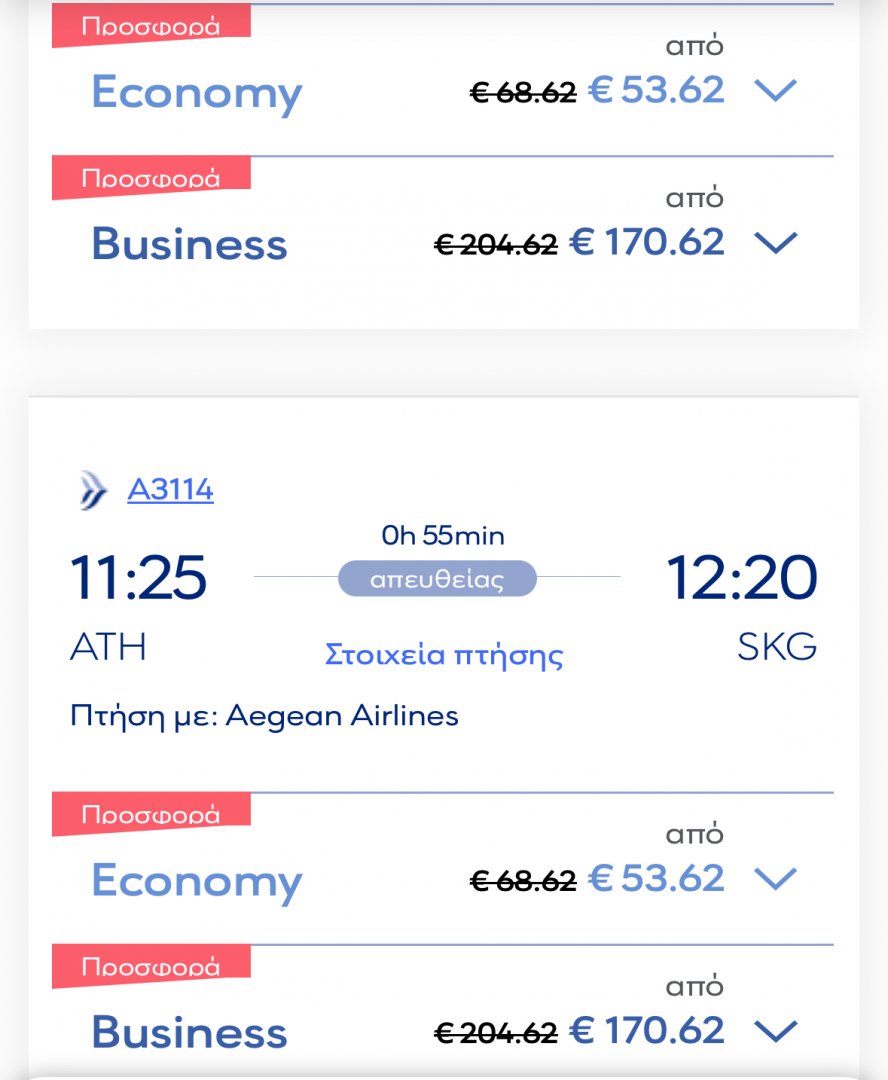
Task: Click the struck-through €204.62 price for A3114
Action: 495,1032
